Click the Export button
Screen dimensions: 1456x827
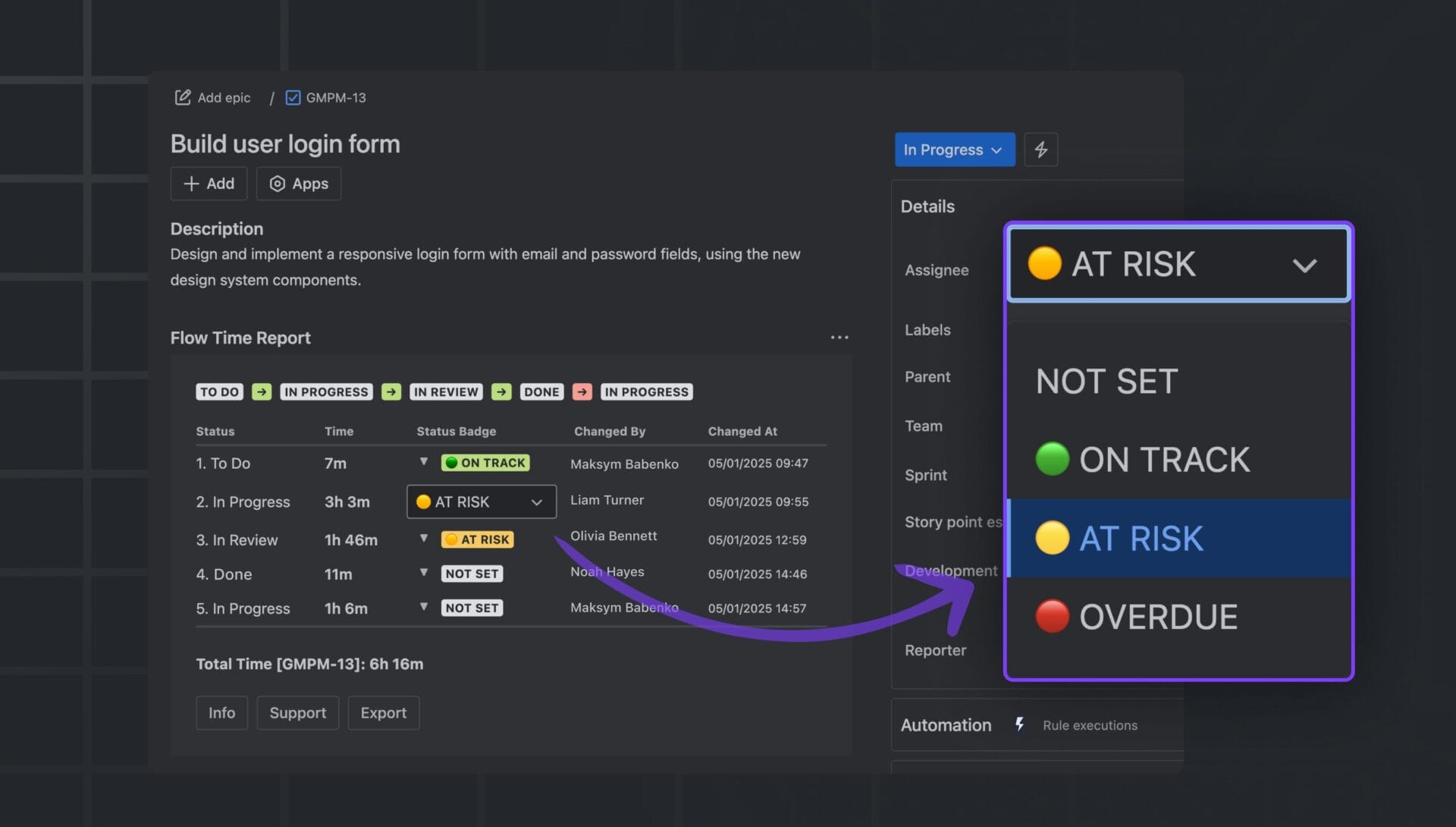click(383, 712)
